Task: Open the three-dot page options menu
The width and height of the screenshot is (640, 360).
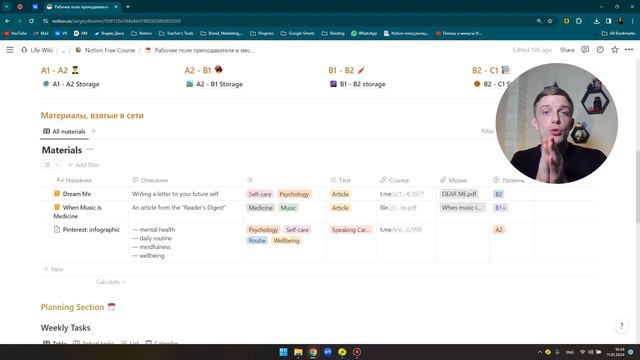Action: [629, 49]
